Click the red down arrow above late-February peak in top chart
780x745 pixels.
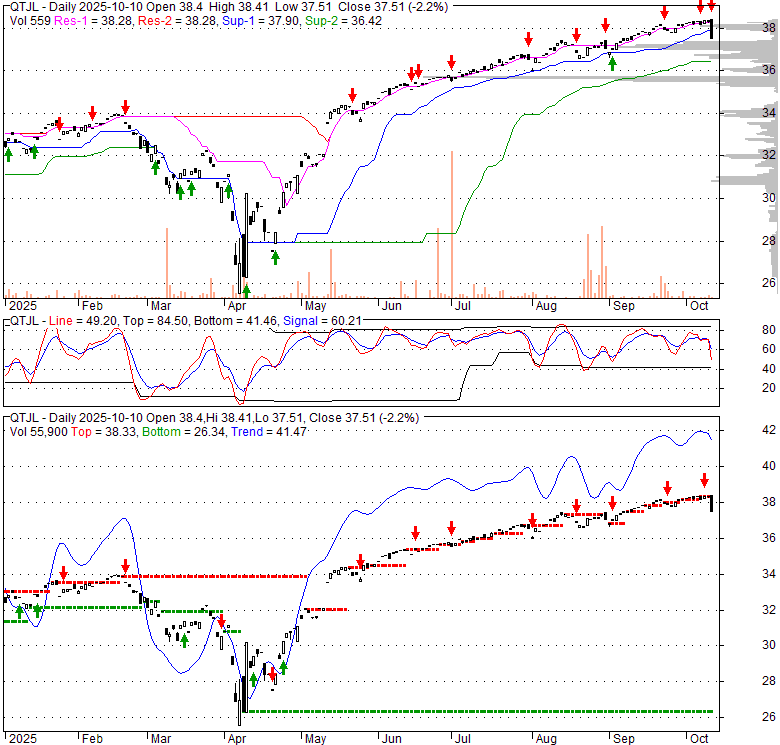coord(125,106)
